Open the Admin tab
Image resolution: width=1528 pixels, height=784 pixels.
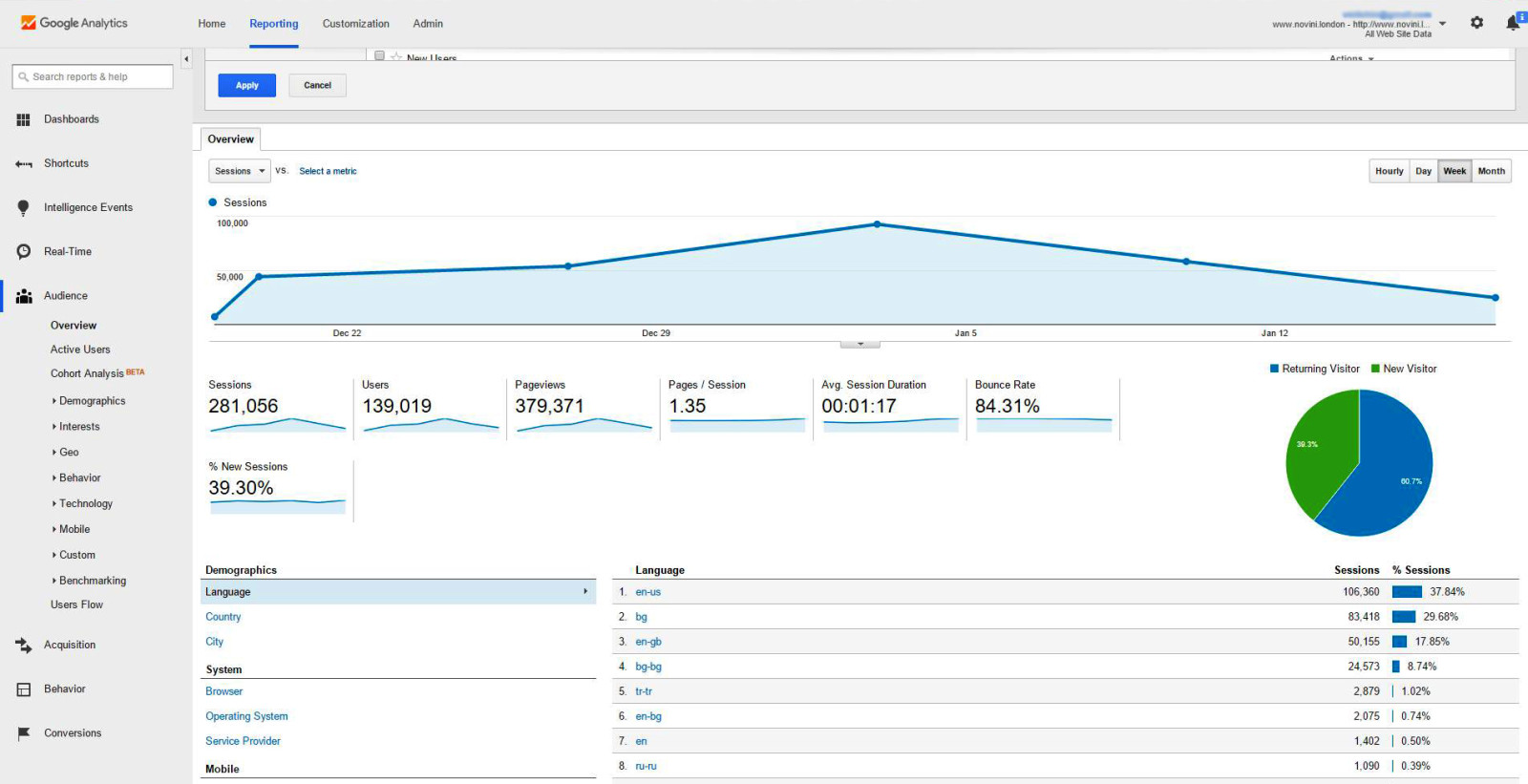click(x=428, y=24)
